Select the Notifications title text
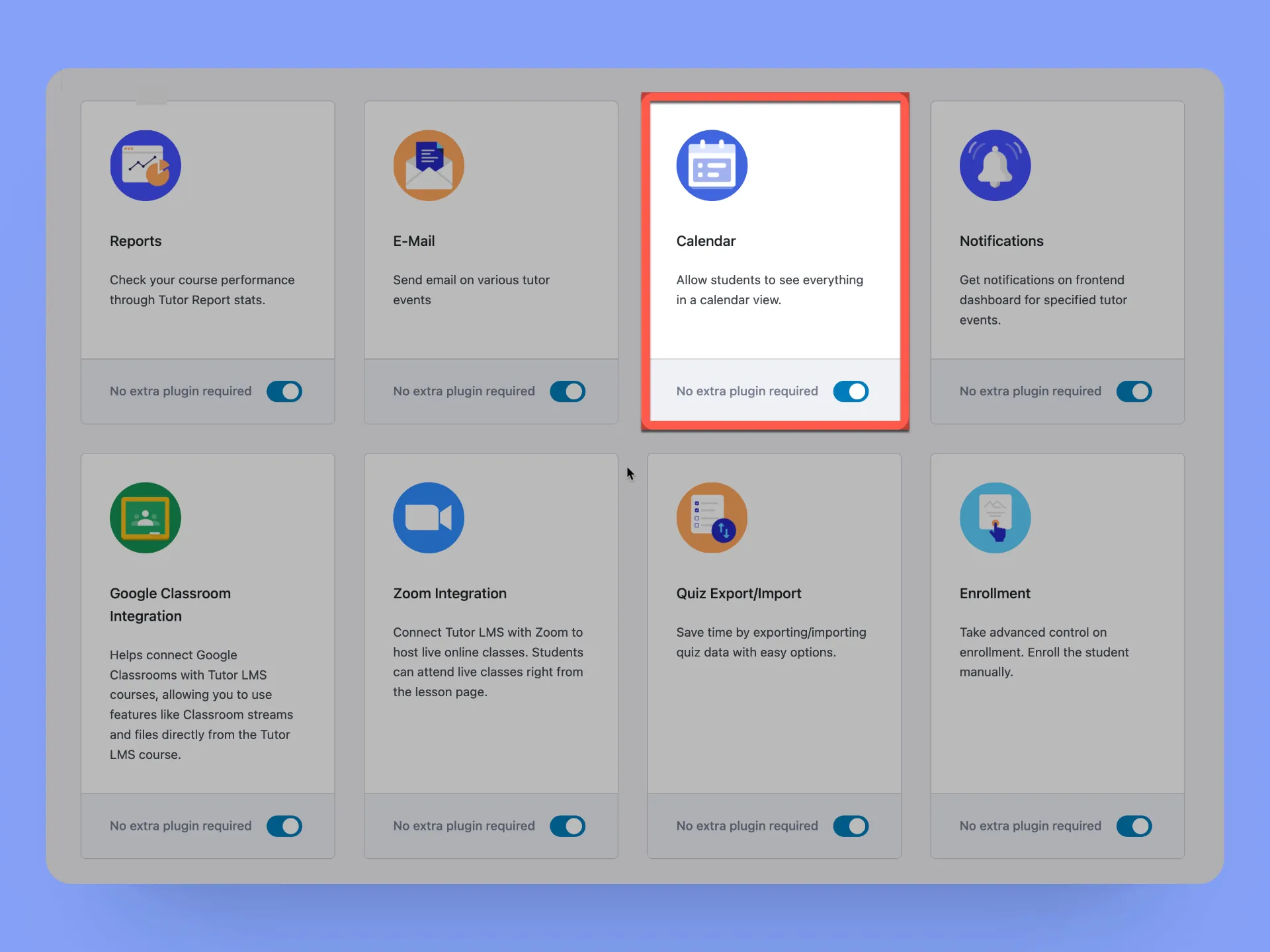Image resolution: width=1270 pixels, height=952 pixels. [1001, 241]
